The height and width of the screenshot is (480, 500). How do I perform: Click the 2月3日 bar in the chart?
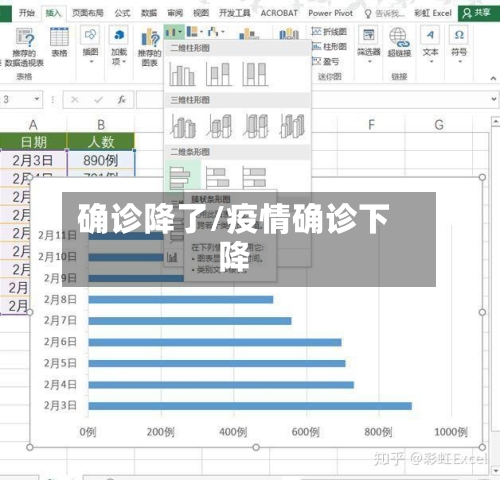point(250,406)
